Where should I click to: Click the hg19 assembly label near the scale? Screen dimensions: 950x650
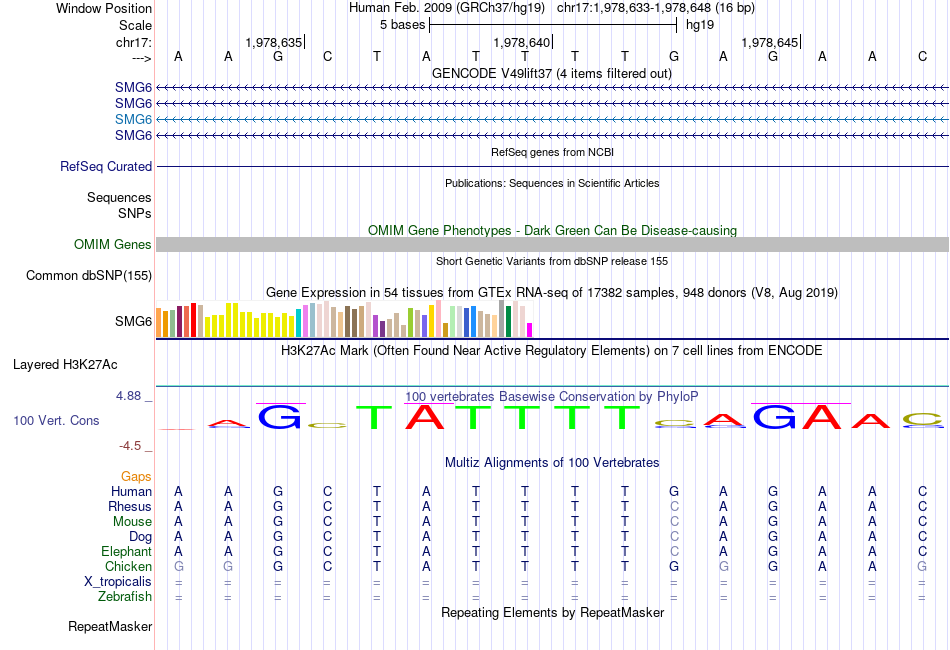[700, 25]
